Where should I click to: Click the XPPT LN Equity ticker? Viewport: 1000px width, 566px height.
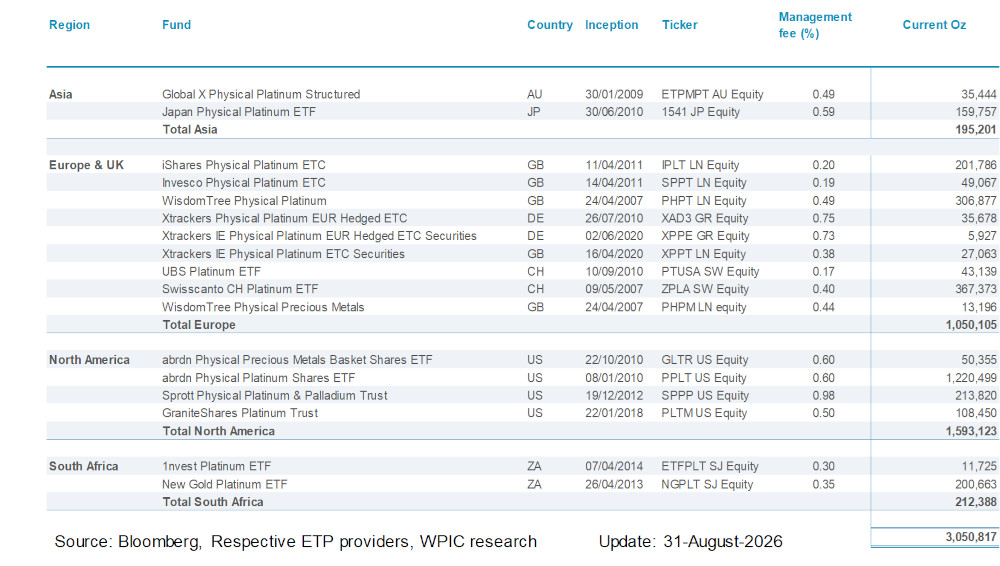click(x=703, y=254)
